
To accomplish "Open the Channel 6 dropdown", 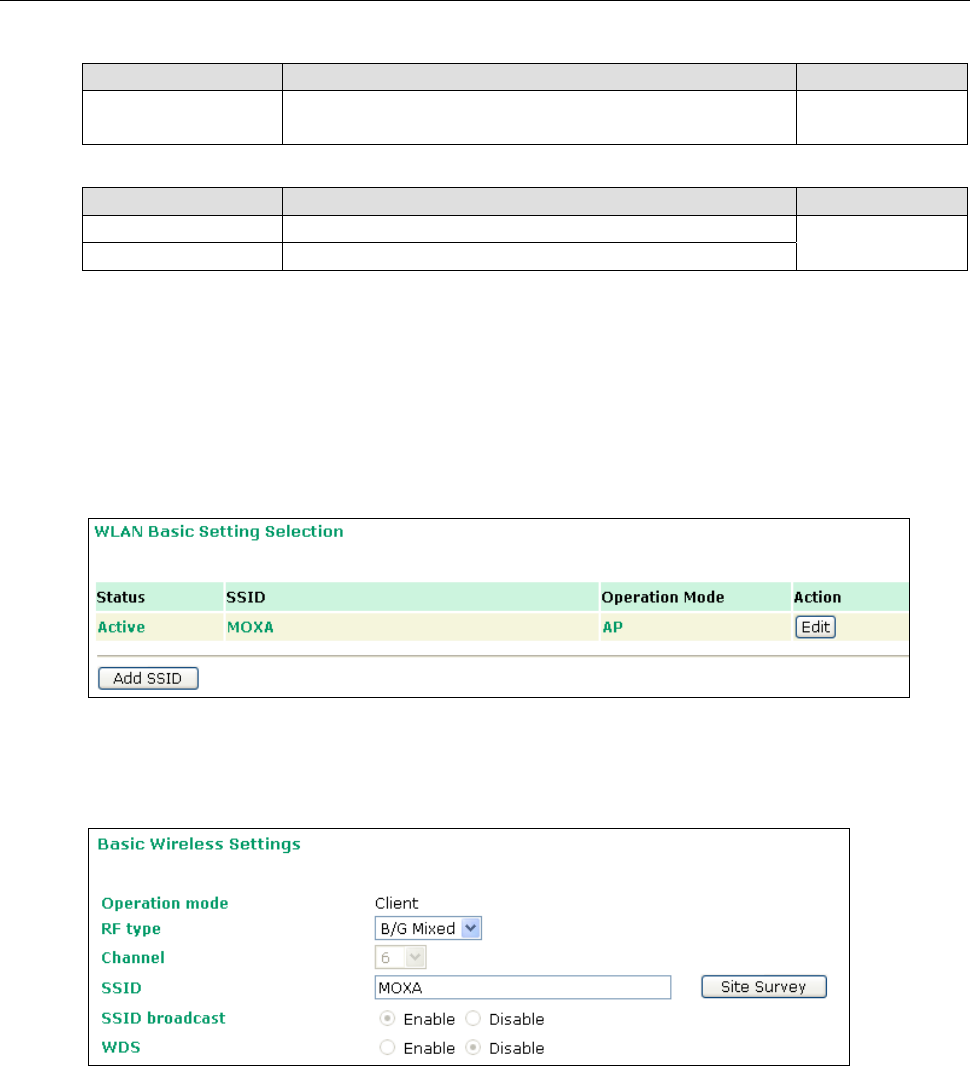I will pos(400,957).
